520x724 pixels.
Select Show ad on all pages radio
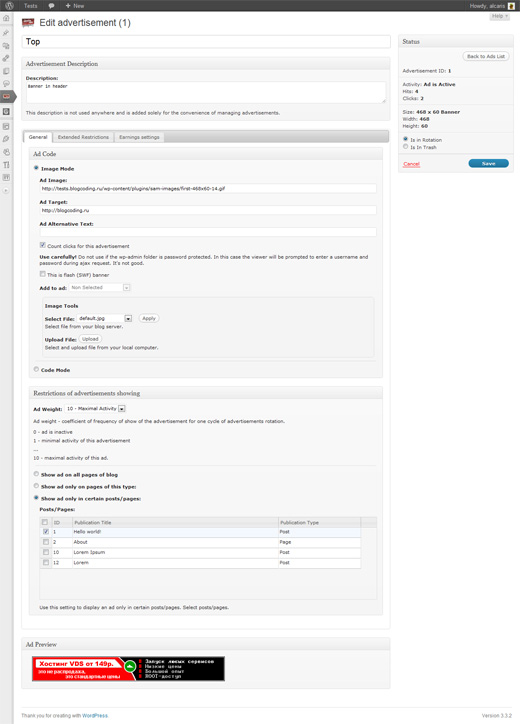[36, 474]
